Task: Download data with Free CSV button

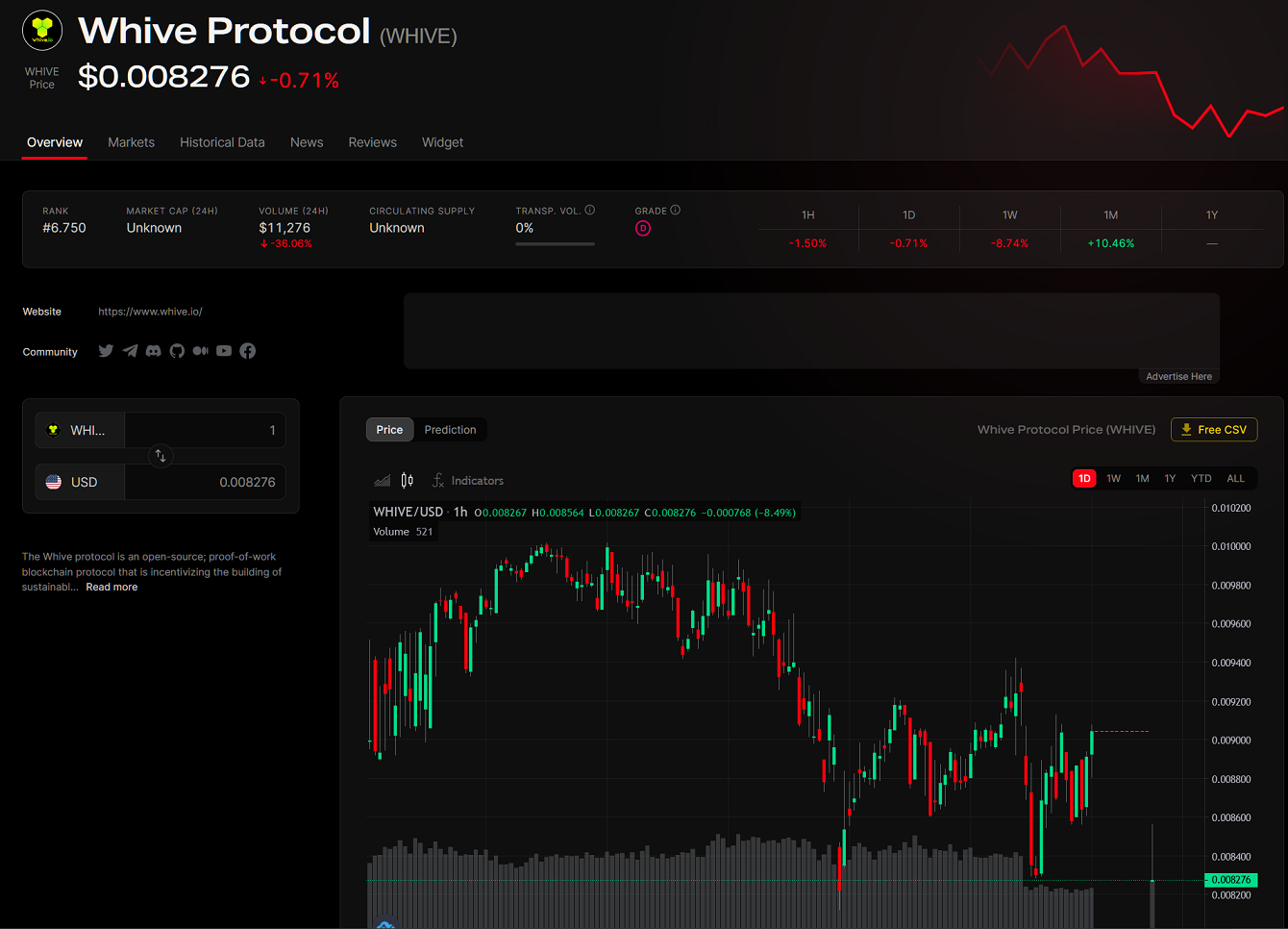Action: coord(1214,430)
